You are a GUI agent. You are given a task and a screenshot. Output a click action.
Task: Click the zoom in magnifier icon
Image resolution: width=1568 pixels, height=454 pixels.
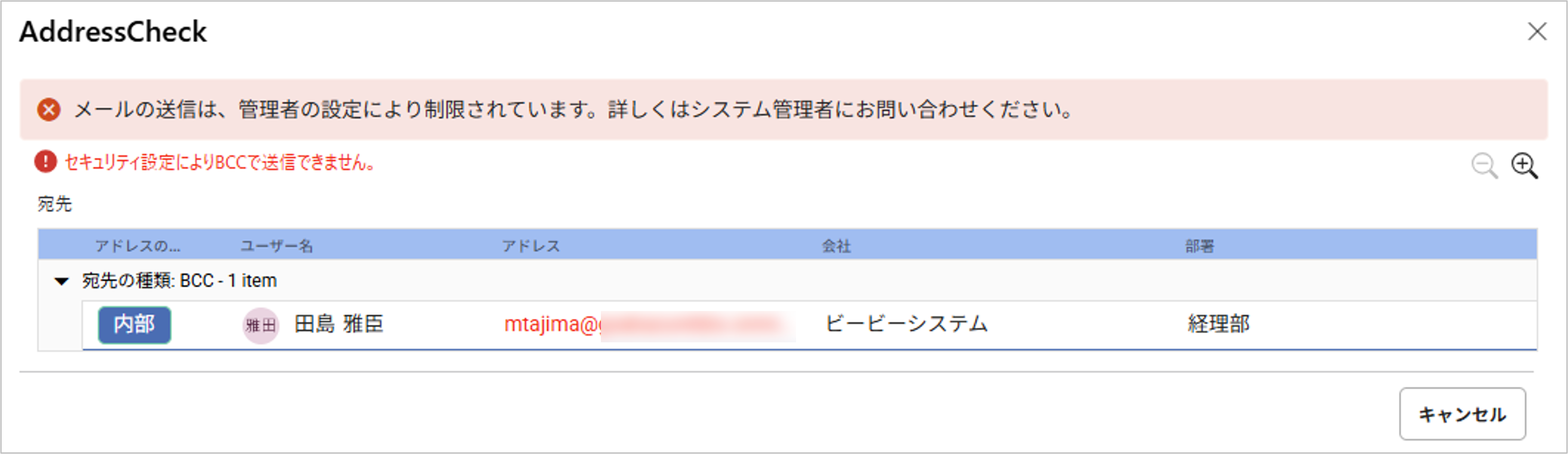pyautogui.click(x=1524, y=165)
